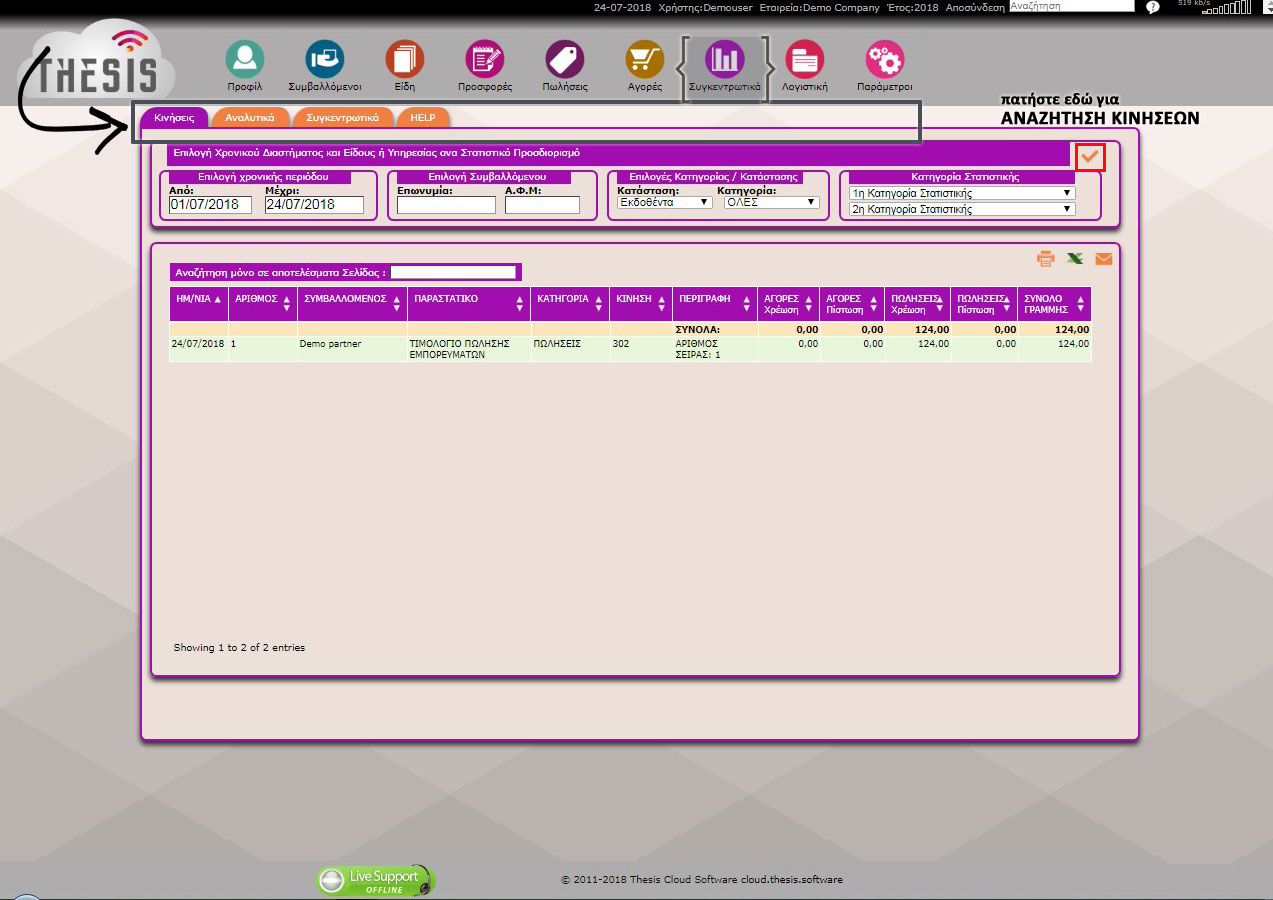Open the Παράμετροι settings gears icon
This screenshot has height=900, width=1273.
coord(884,60)
